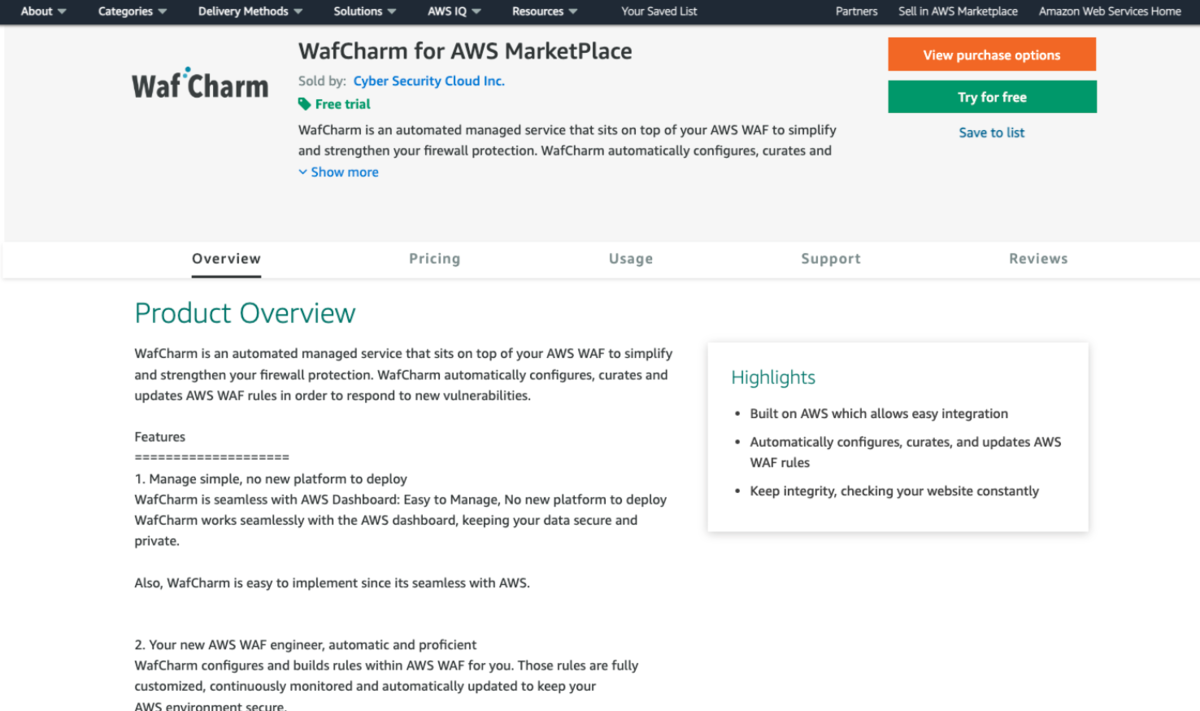Click the WafCharm logo image
This screenshot has width=1200, height=711.
pos(200,84)
